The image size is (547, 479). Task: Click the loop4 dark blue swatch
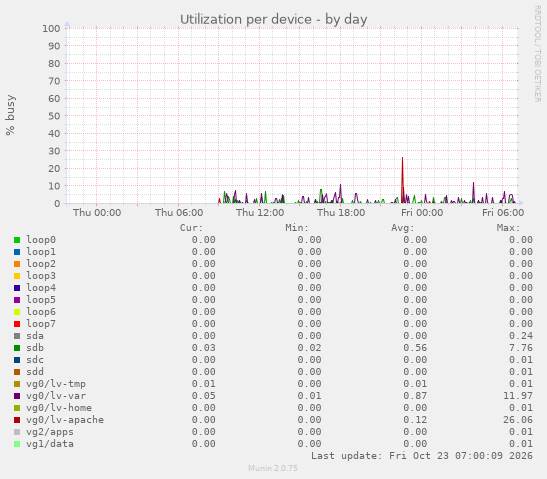coord(17,288)
